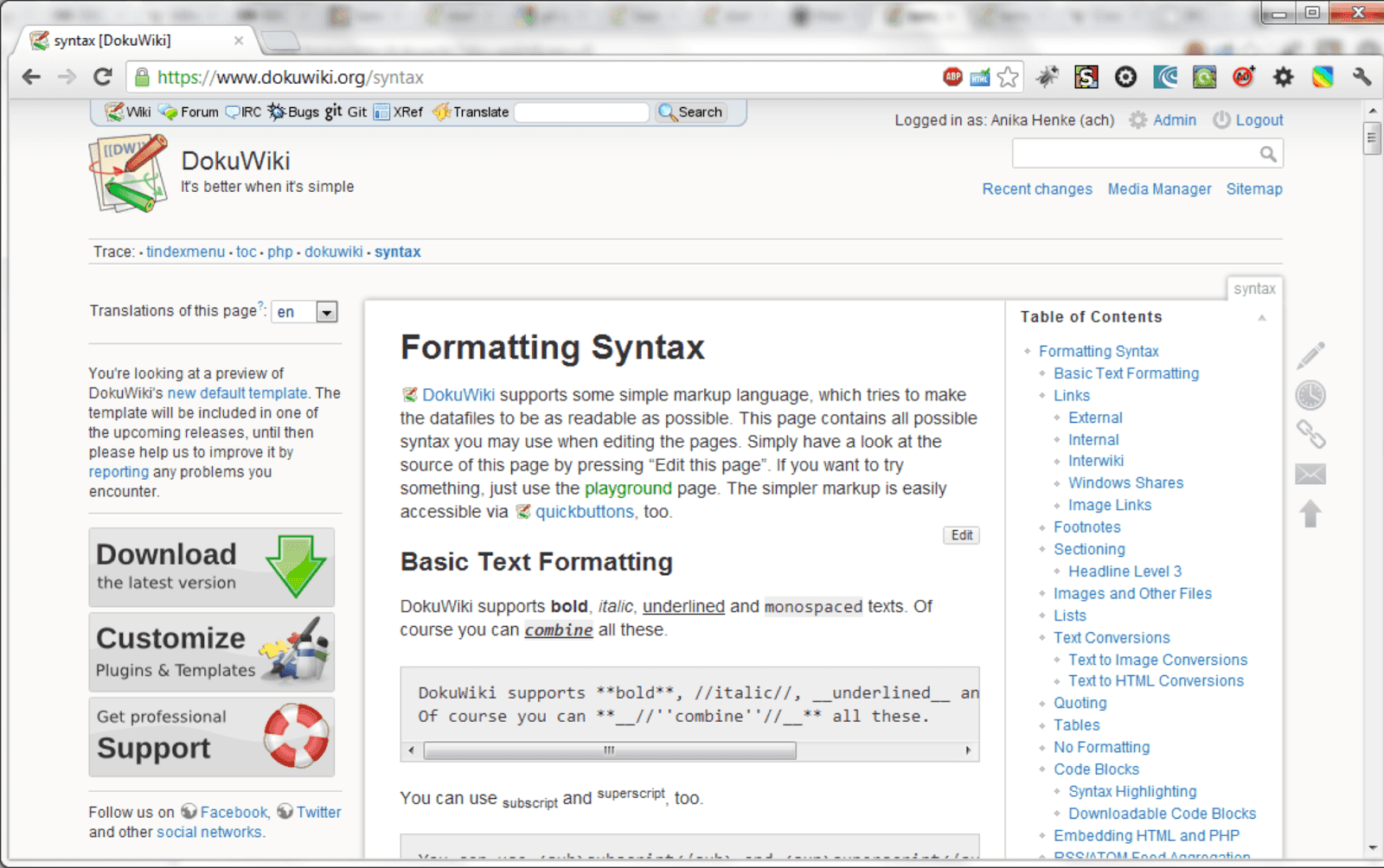The height and width of the screenshot is (868, 1384).
Task: Open Old Revisions clock icon
Action: [1310, 393]
